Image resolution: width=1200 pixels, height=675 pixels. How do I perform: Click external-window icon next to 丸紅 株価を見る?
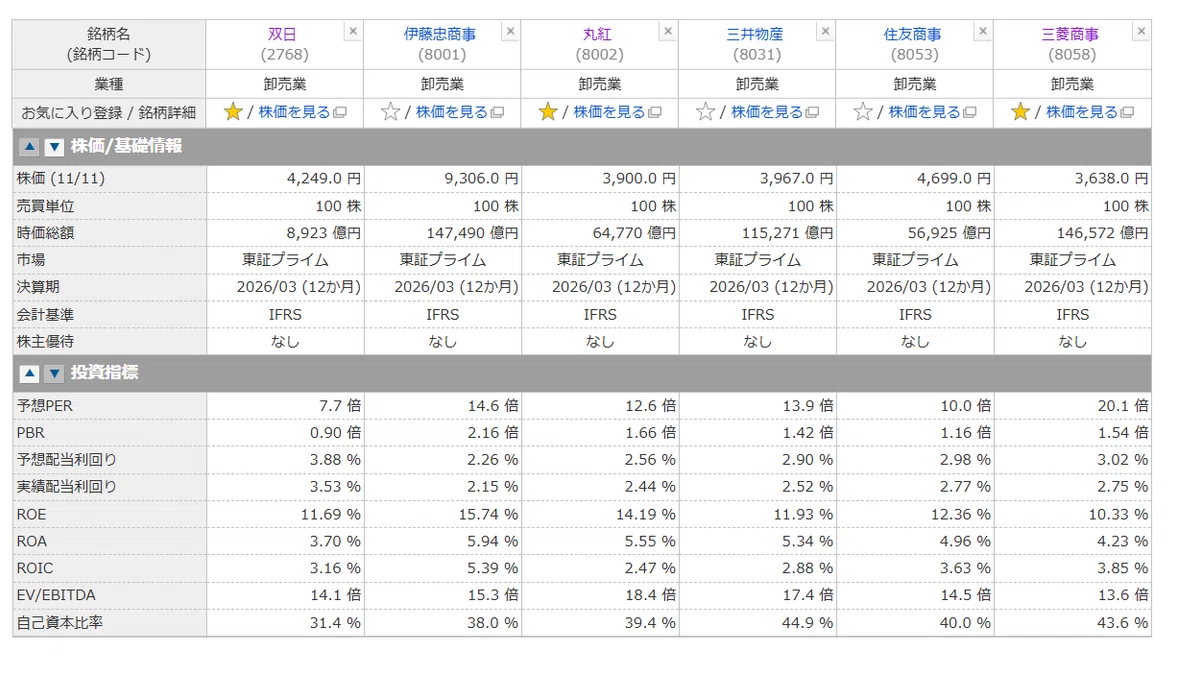(x=655, y=113)
